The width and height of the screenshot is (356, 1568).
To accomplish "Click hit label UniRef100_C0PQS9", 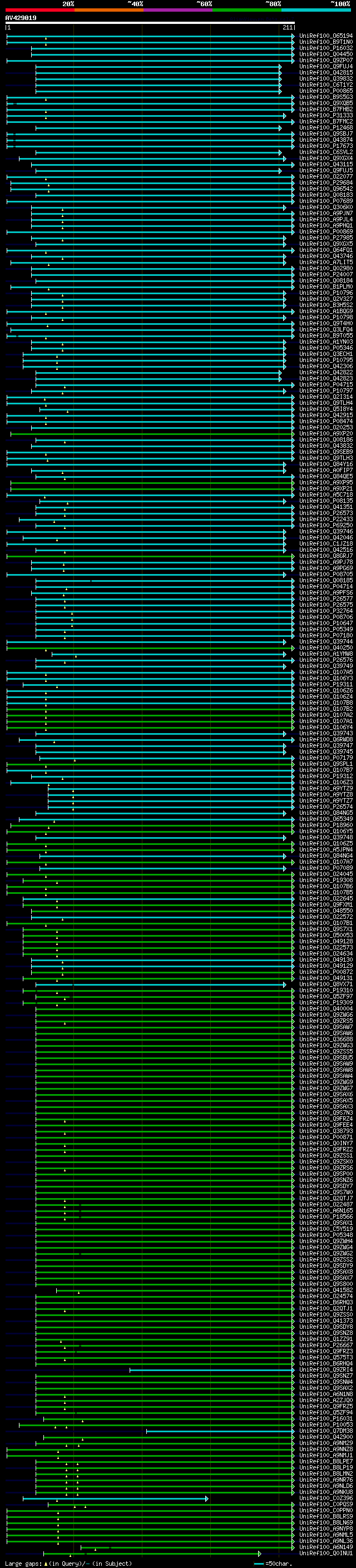I will (326, 1504).
